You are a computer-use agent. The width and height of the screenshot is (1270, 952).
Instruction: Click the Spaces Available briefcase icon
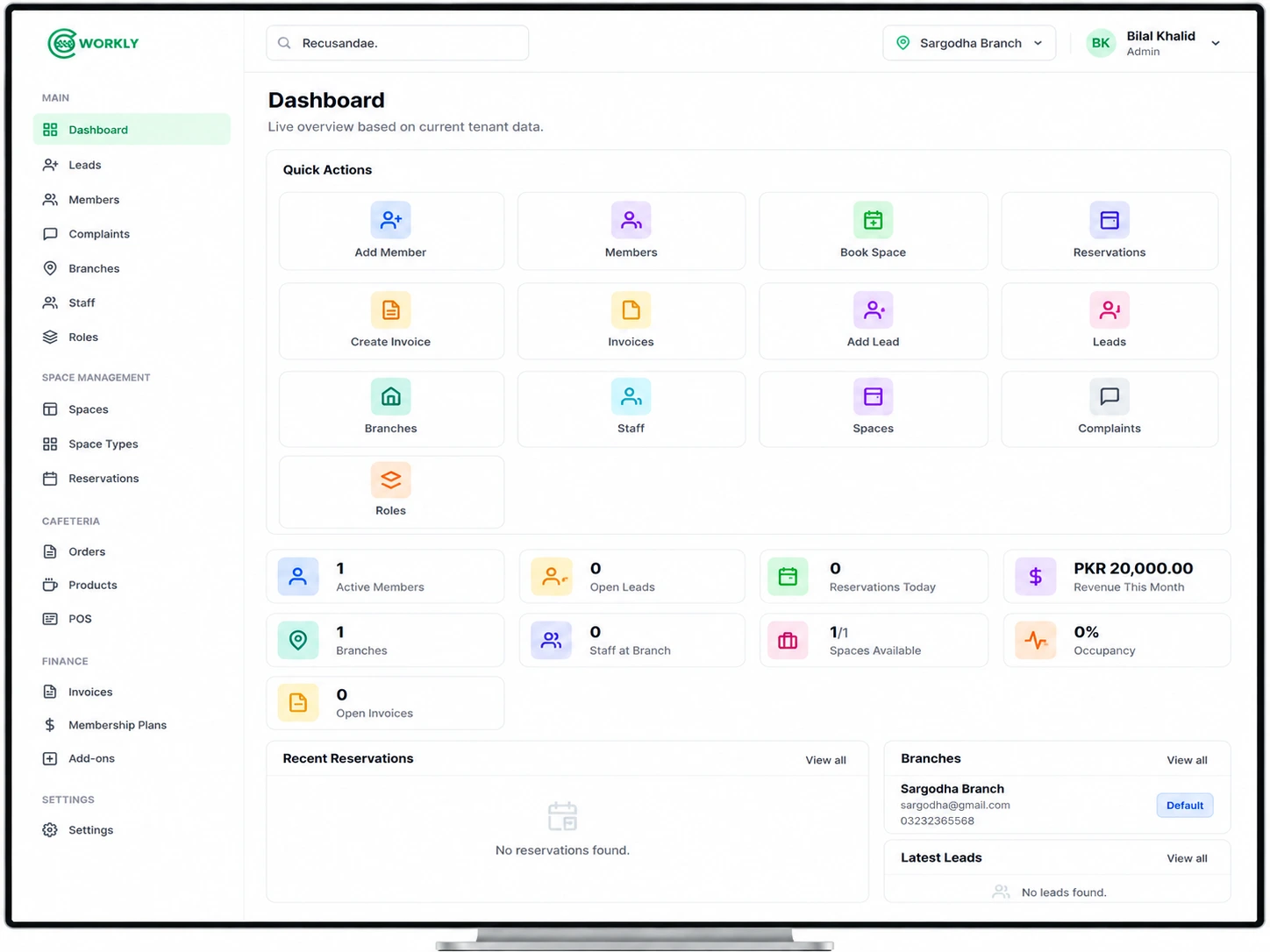coord(788,640)
